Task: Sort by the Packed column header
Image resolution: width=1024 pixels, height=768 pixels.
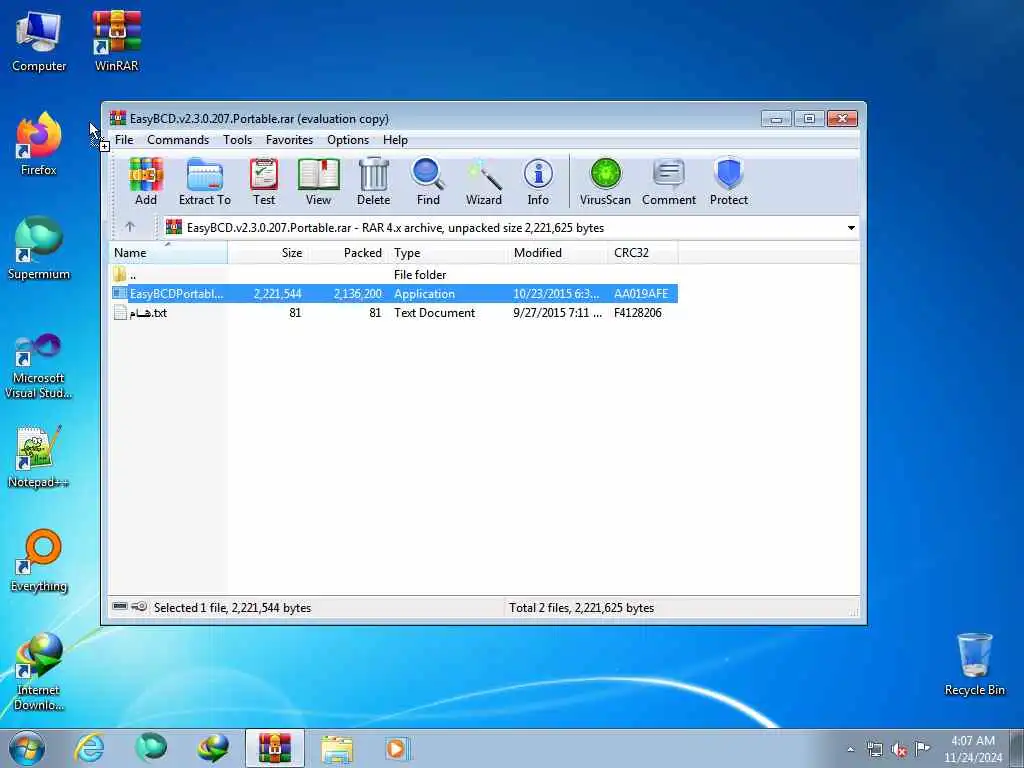Action: [348, 253]
